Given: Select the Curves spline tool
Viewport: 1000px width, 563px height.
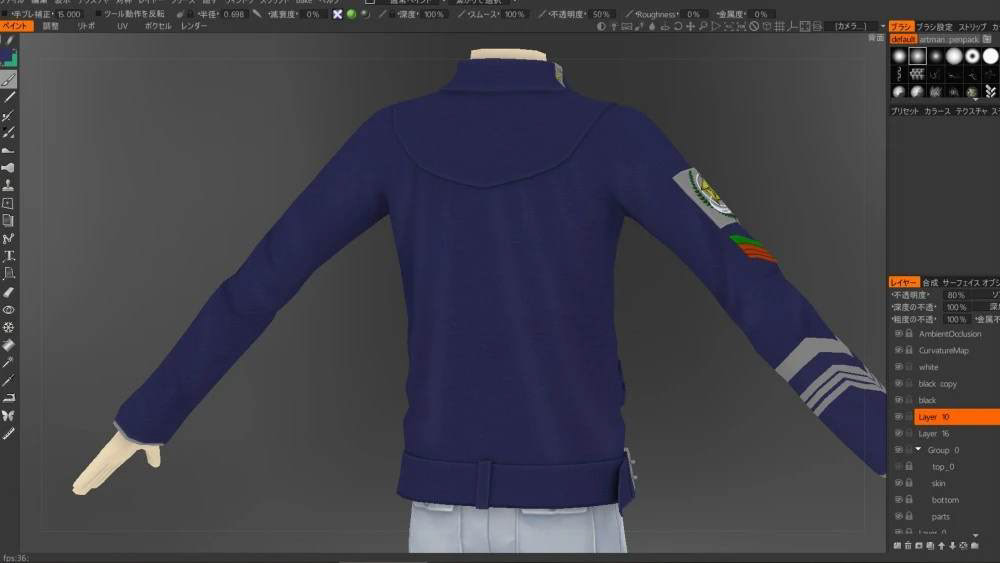Looking at the screenshot, I should pos(8,238).
